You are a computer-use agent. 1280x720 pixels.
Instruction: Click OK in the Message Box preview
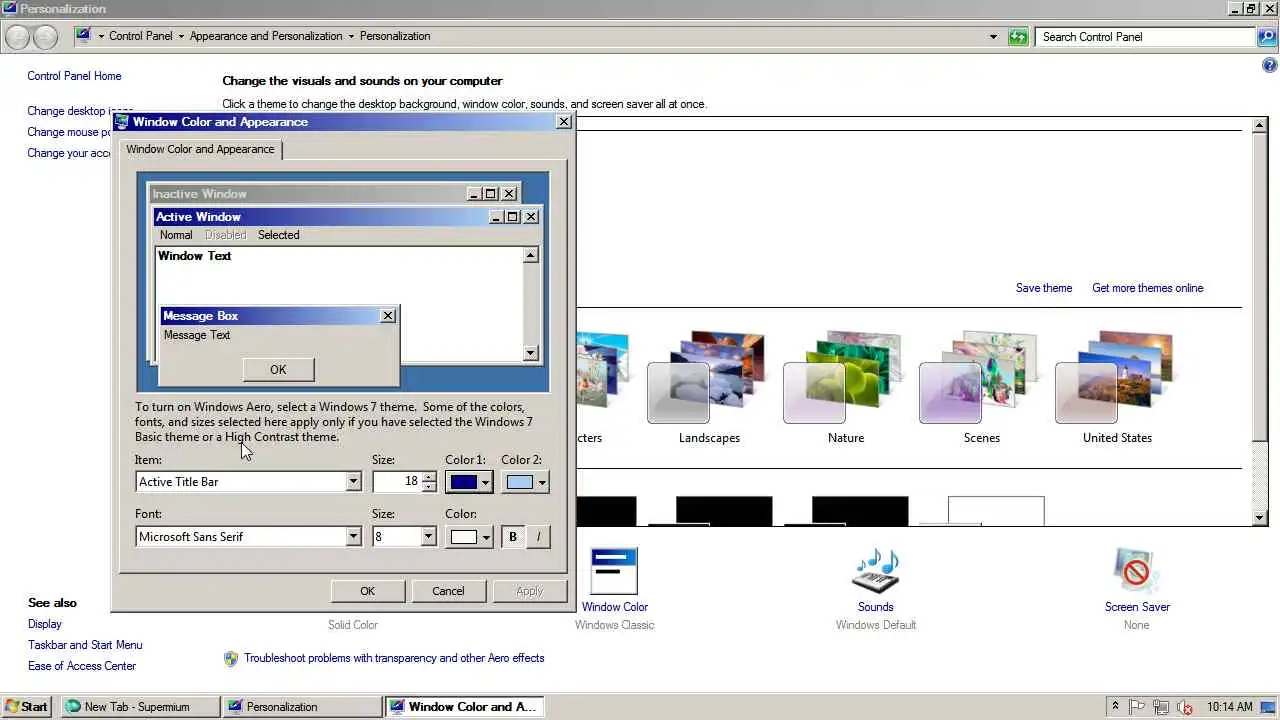click(278, 369)
